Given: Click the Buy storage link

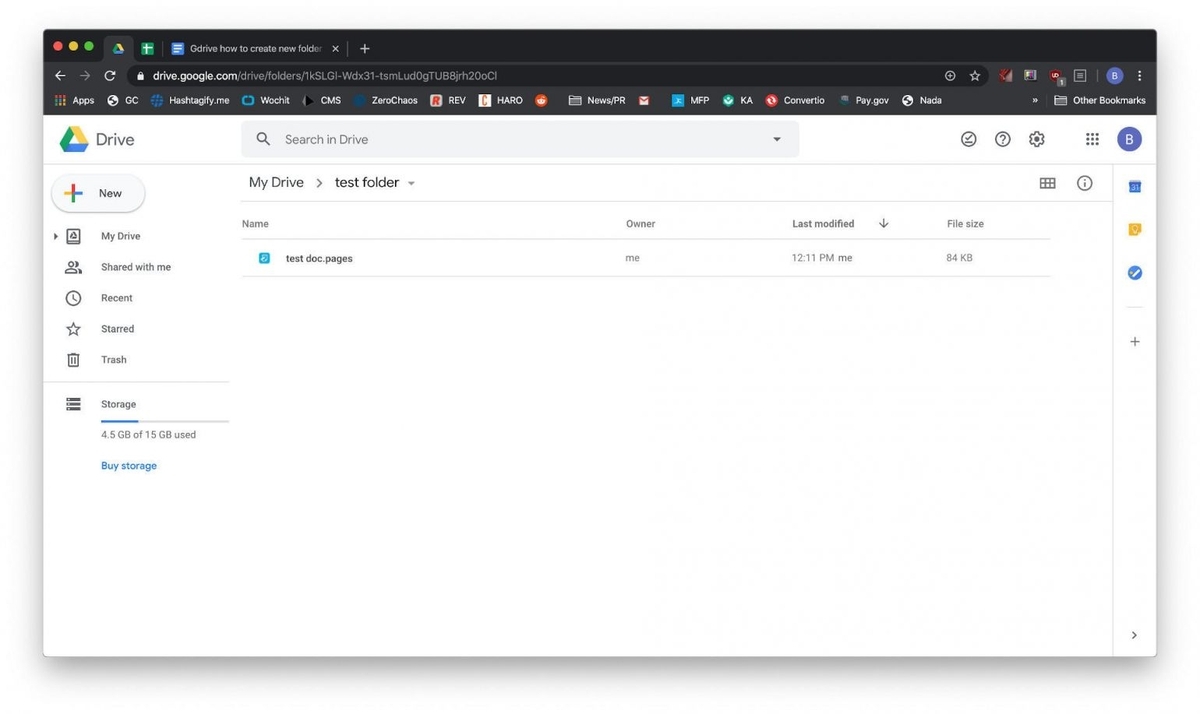Looking at the screenshot, I should tap(128, 465).
